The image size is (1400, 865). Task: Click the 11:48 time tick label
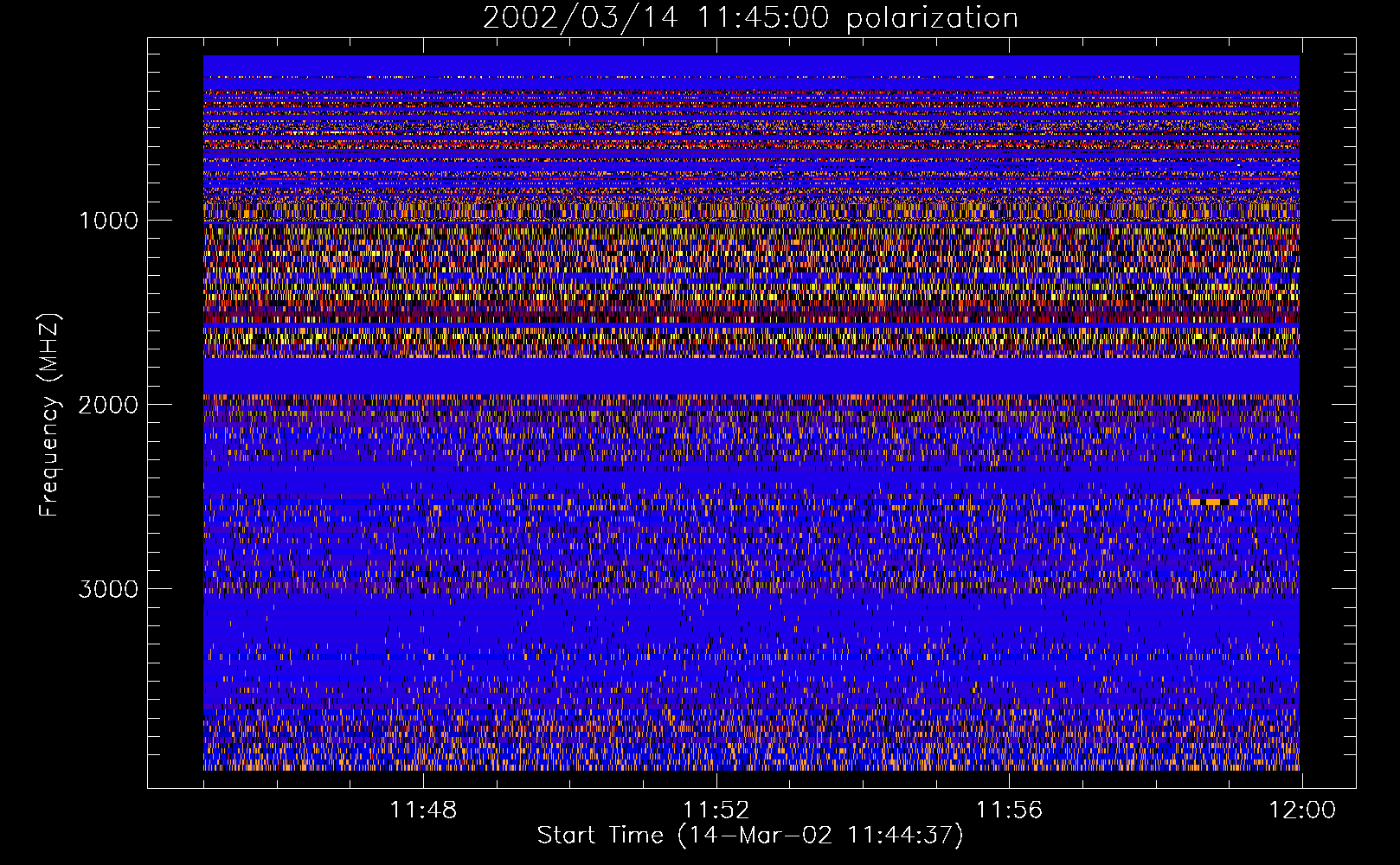tap(423, 811)
